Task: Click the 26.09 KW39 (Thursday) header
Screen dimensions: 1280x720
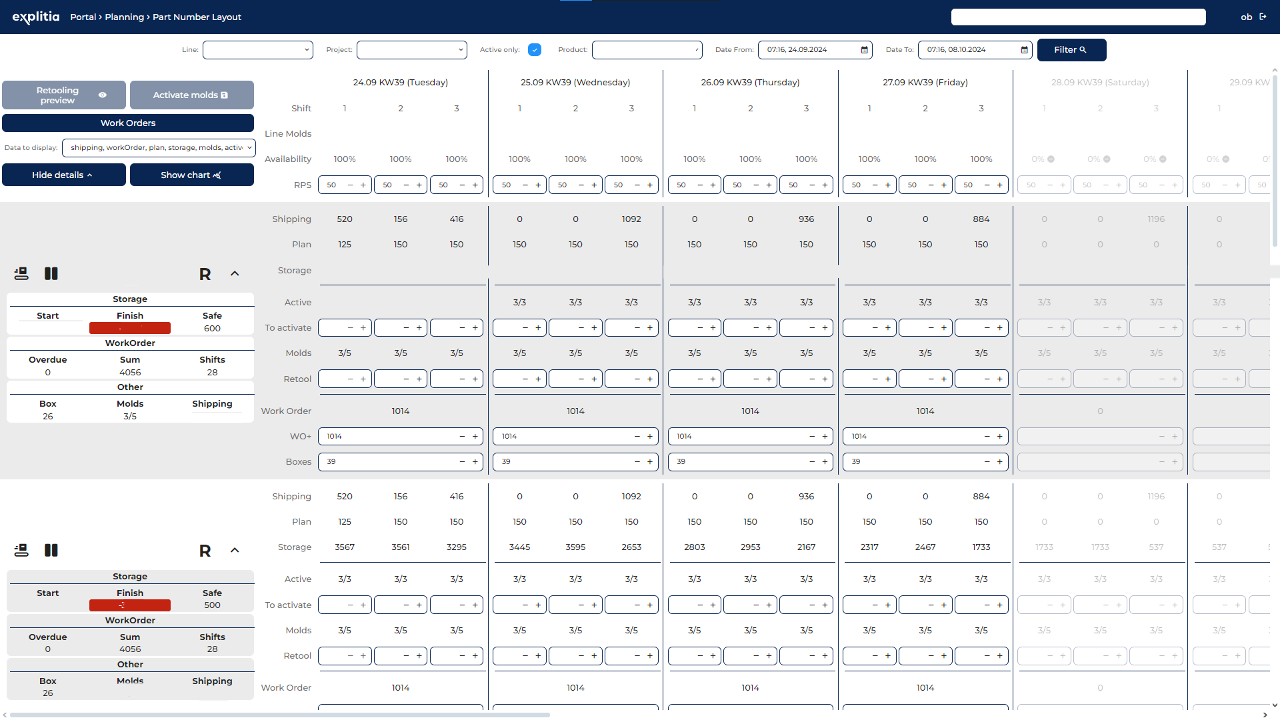Action: pos(751,82)
